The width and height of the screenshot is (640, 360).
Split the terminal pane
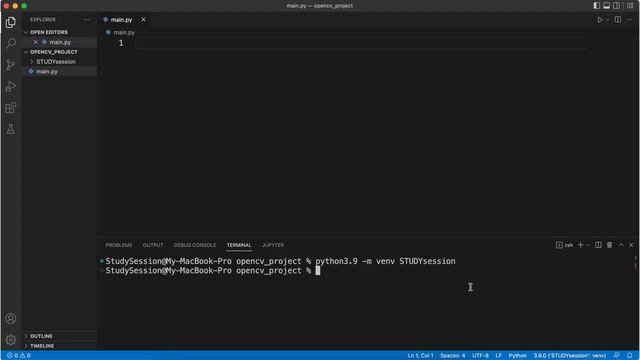(598, 245)
